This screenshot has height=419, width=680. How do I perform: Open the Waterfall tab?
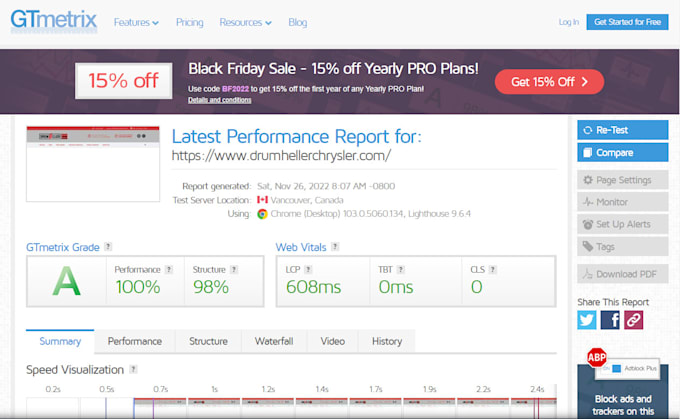(274, 341)
